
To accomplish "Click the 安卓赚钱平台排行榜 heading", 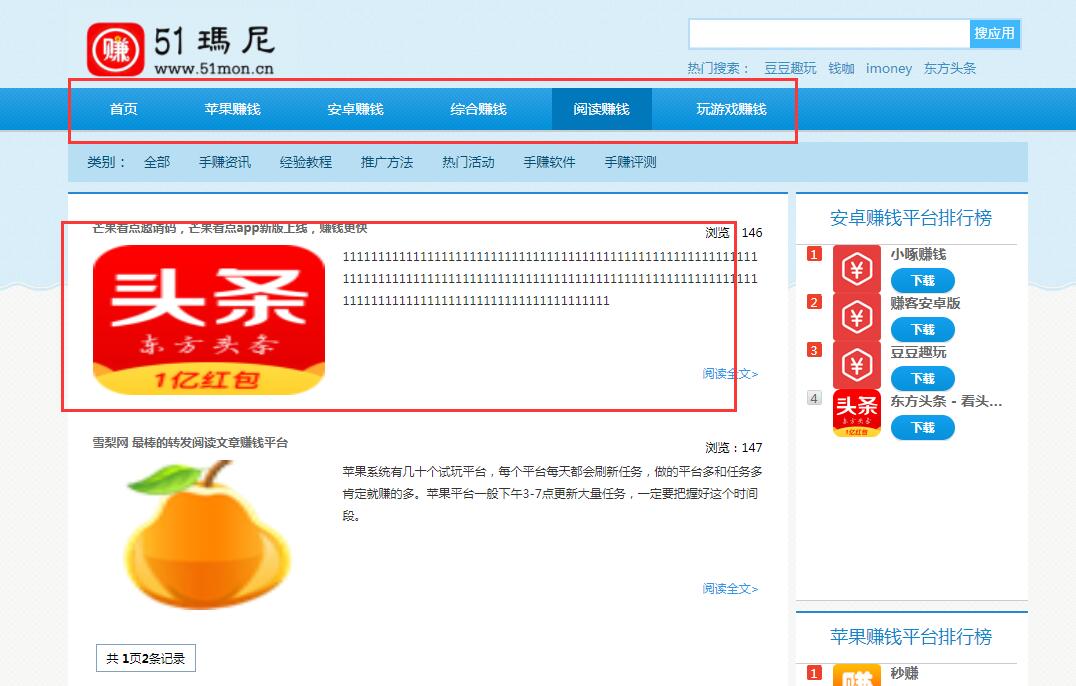I will click(911, 218).
